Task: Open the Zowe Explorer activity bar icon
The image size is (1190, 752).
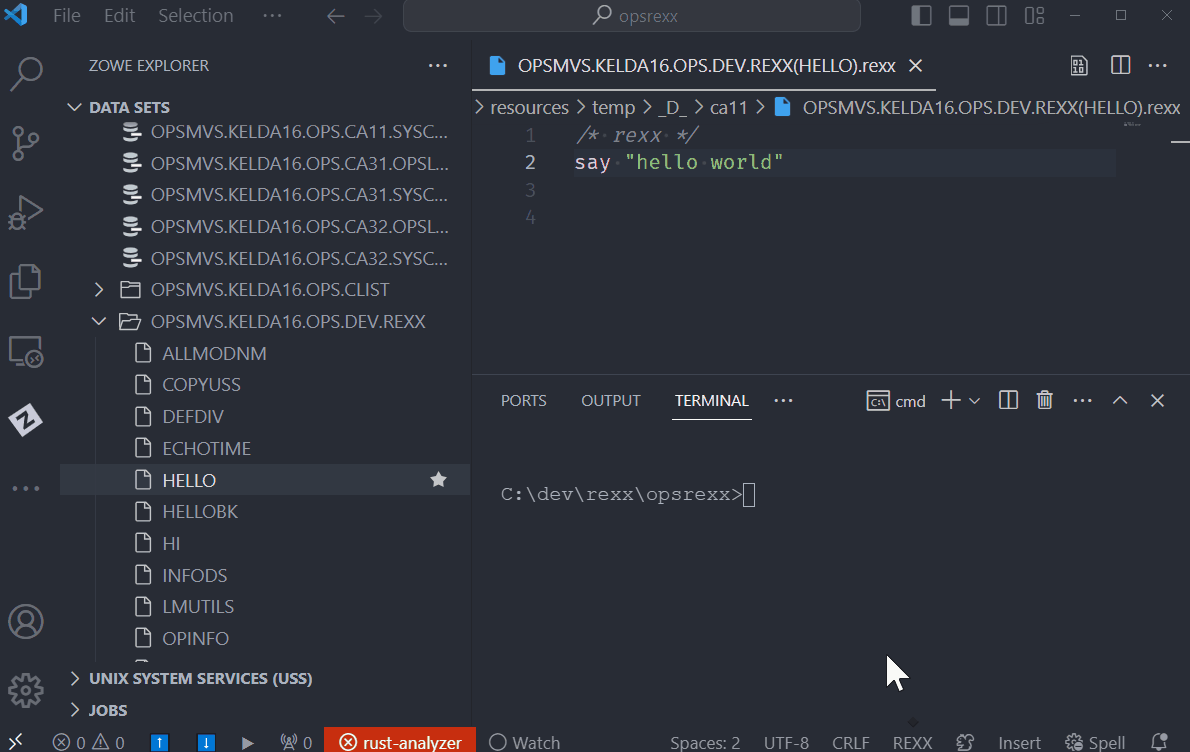Action: [x=25, y=420]
